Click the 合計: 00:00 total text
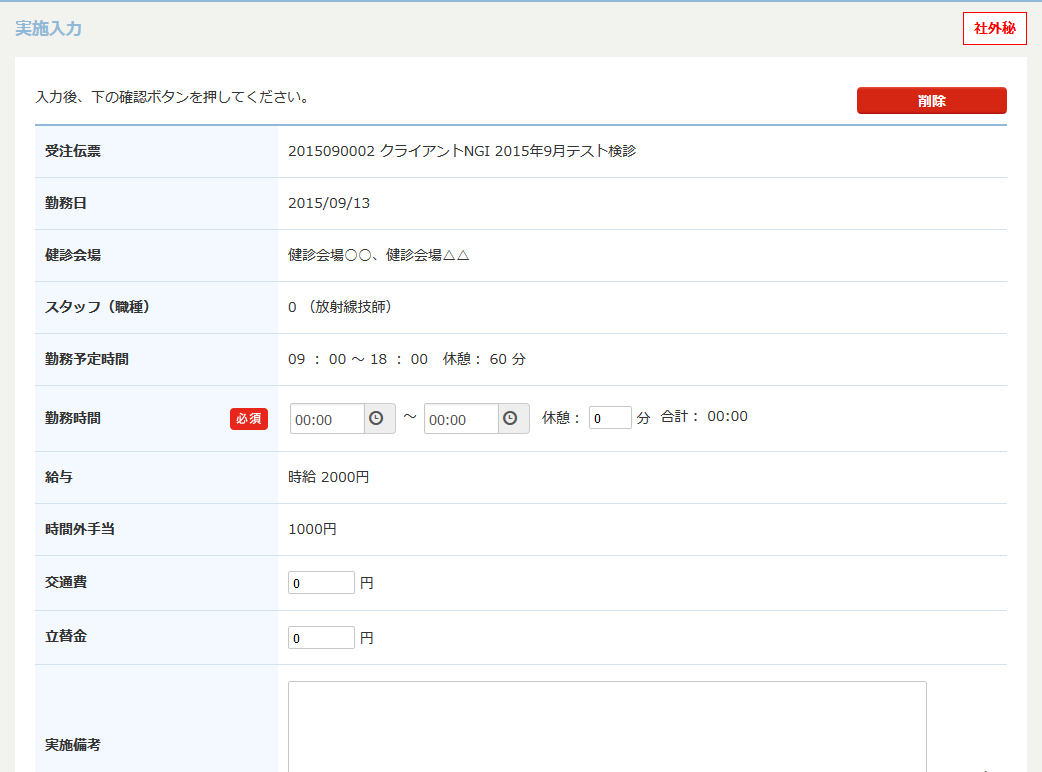 [x=704, y=417]
